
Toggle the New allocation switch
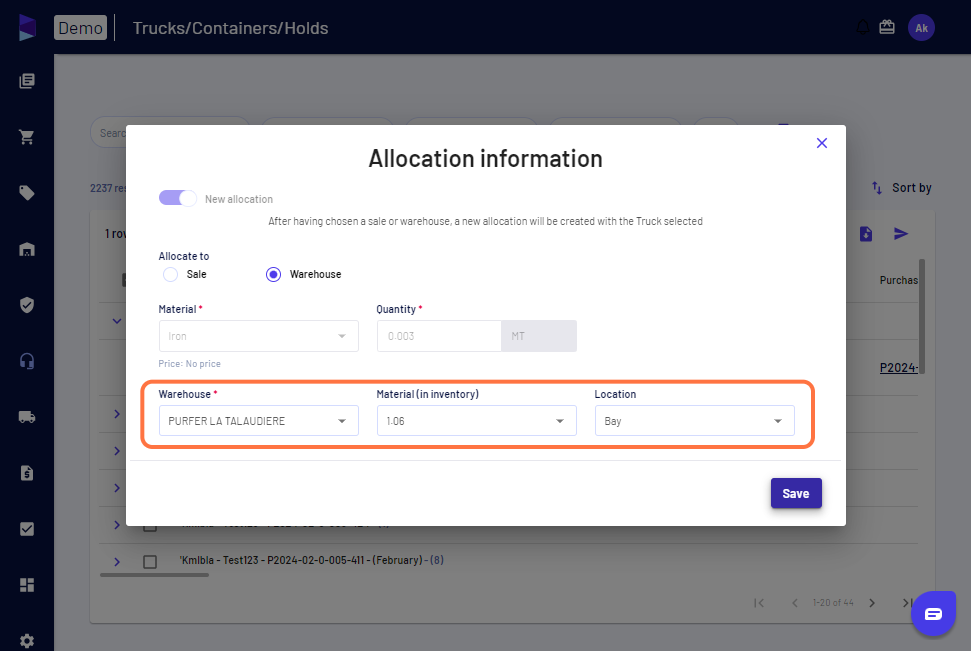click(178, 198)
